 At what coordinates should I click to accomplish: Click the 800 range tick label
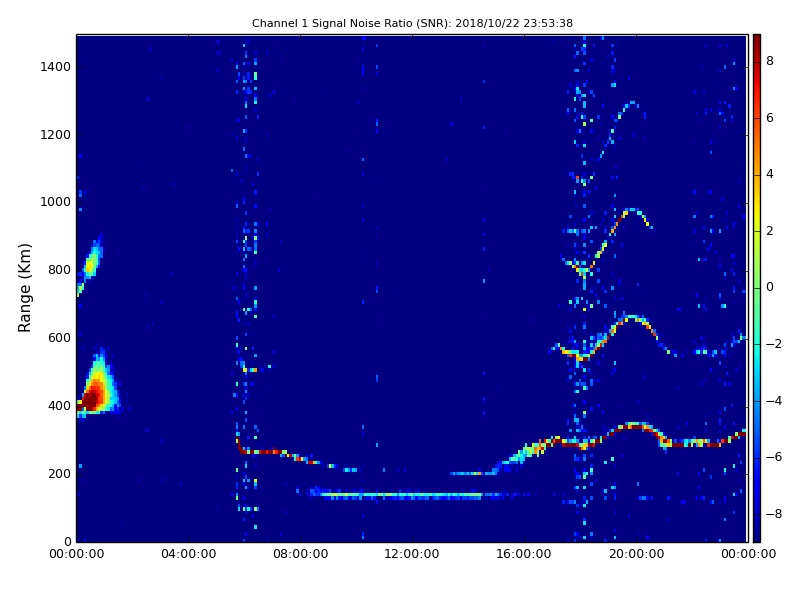(x=59, y=270)
